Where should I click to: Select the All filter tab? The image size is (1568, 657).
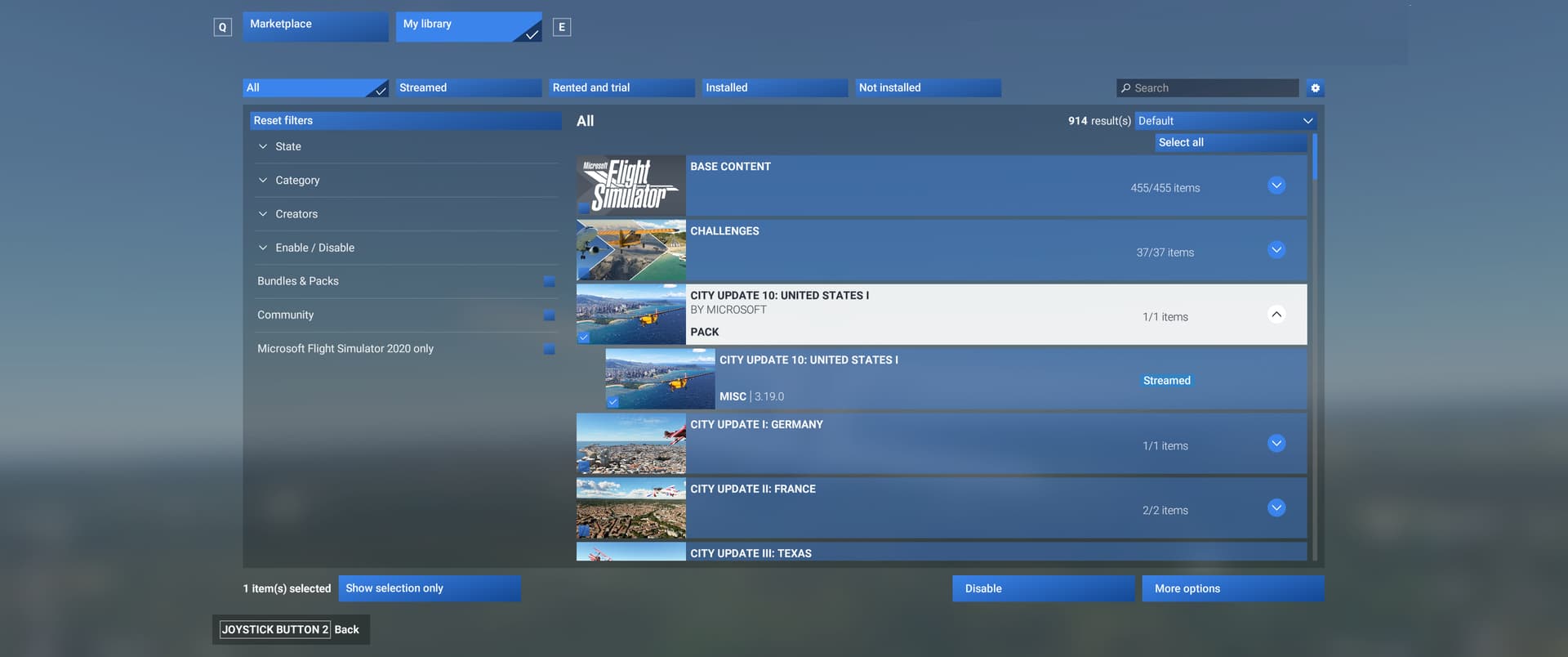315,88
